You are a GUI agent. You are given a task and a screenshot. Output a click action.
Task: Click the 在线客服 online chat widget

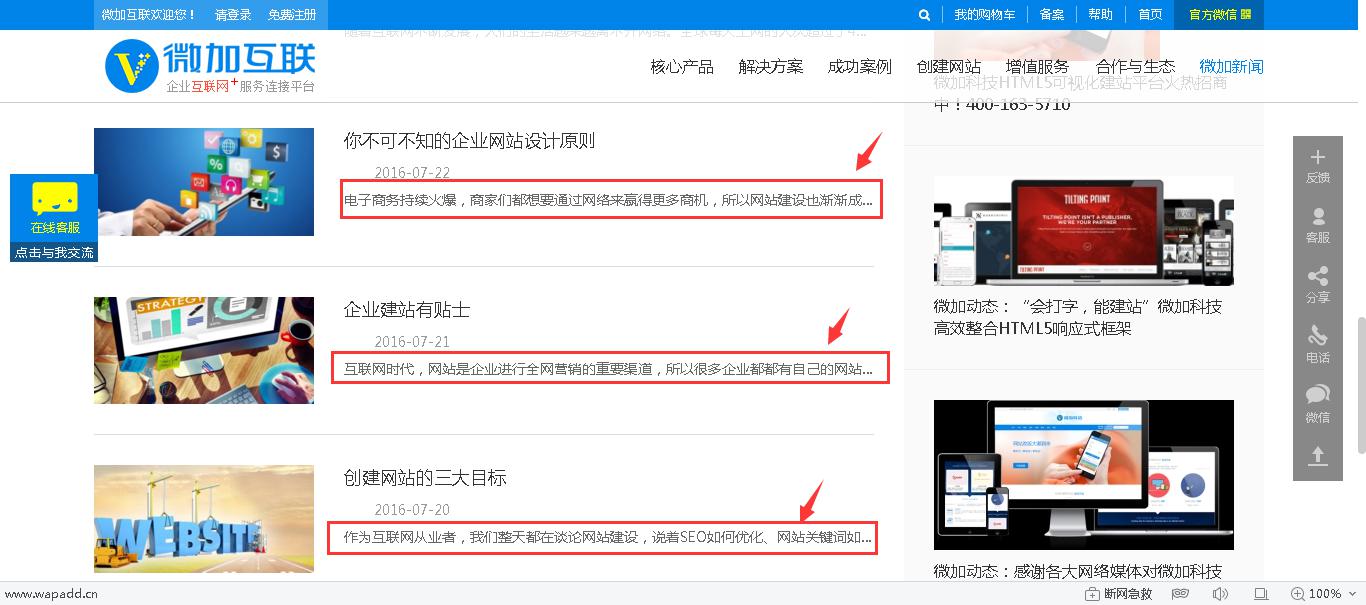point(54,217)
